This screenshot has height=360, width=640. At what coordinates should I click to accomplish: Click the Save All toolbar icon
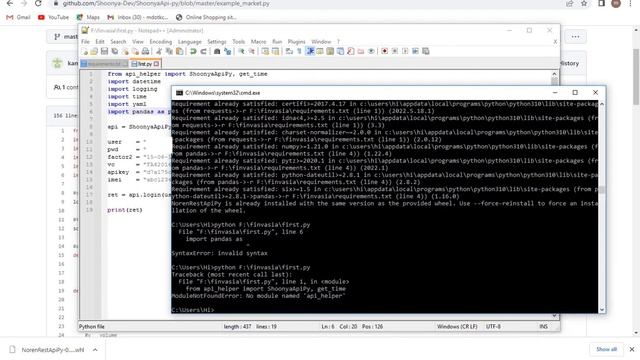pos(114,51)
